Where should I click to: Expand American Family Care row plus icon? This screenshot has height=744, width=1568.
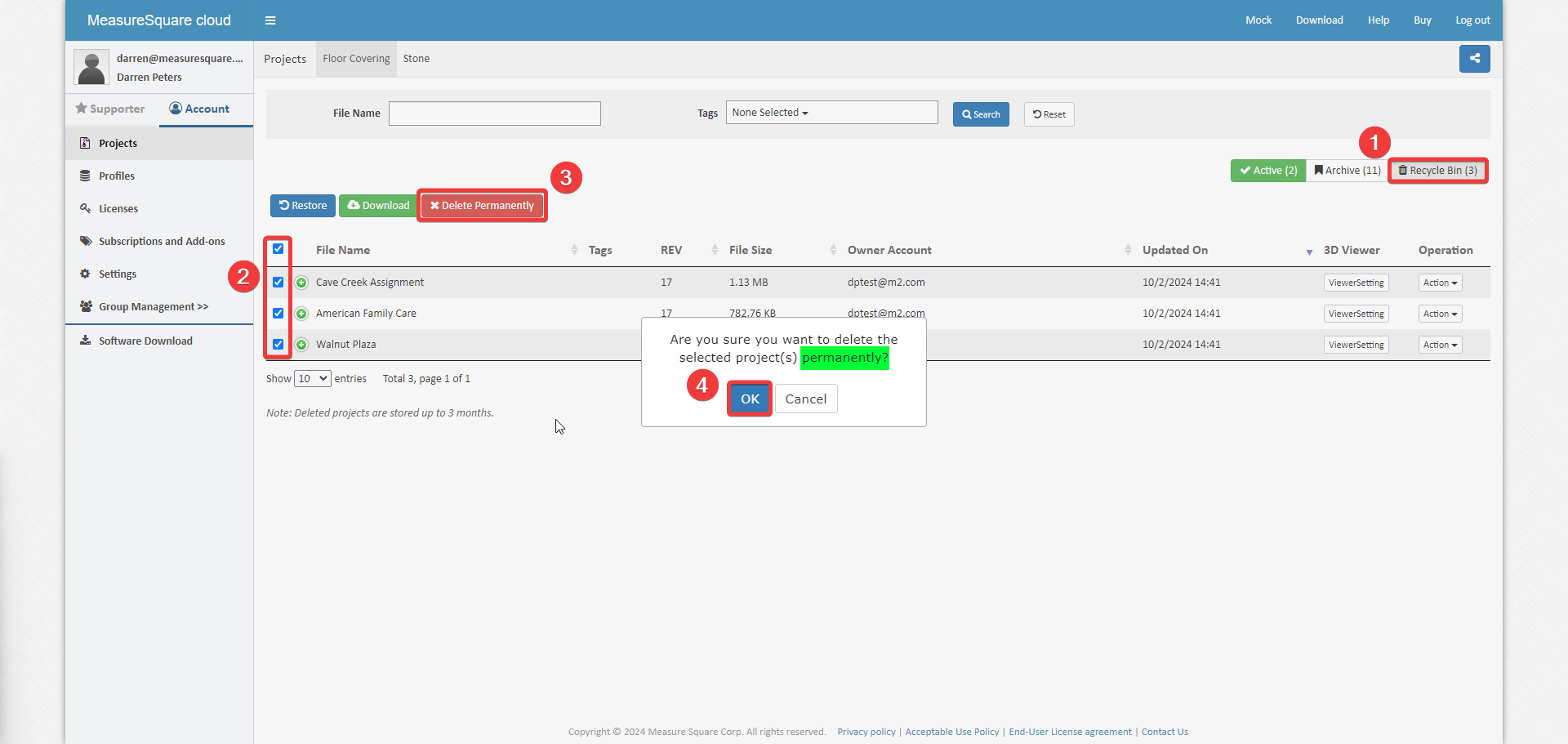pos(301,314)
